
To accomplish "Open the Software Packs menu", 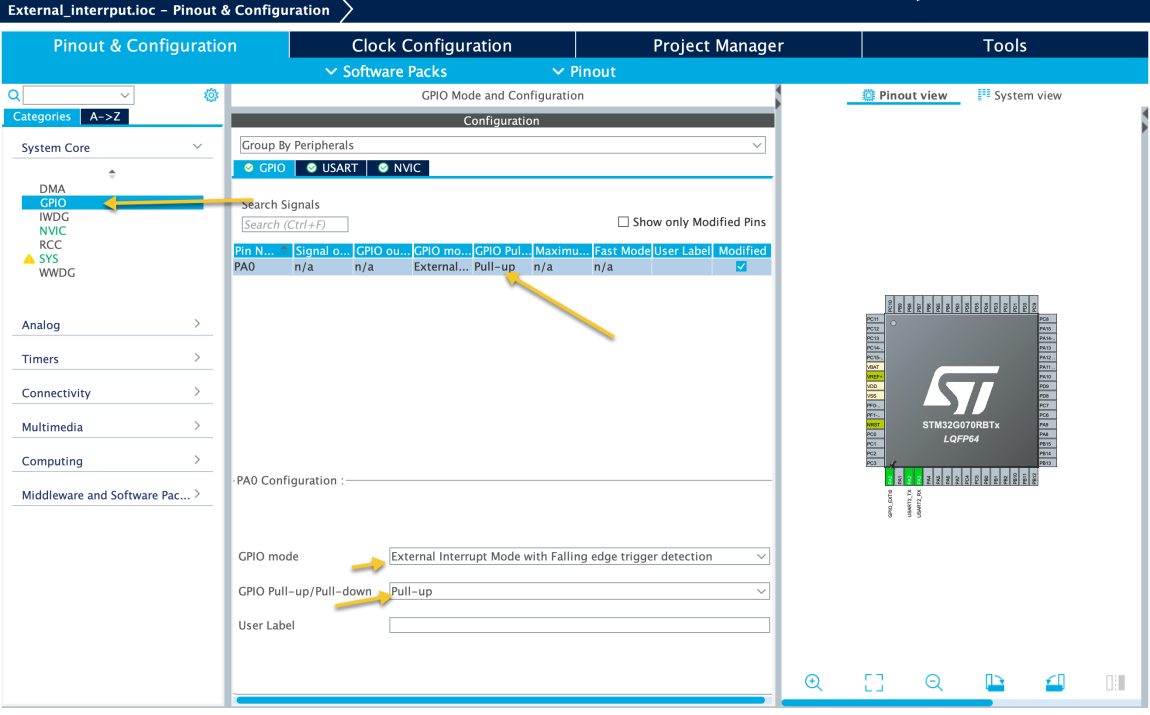I will tap(386, 72).
